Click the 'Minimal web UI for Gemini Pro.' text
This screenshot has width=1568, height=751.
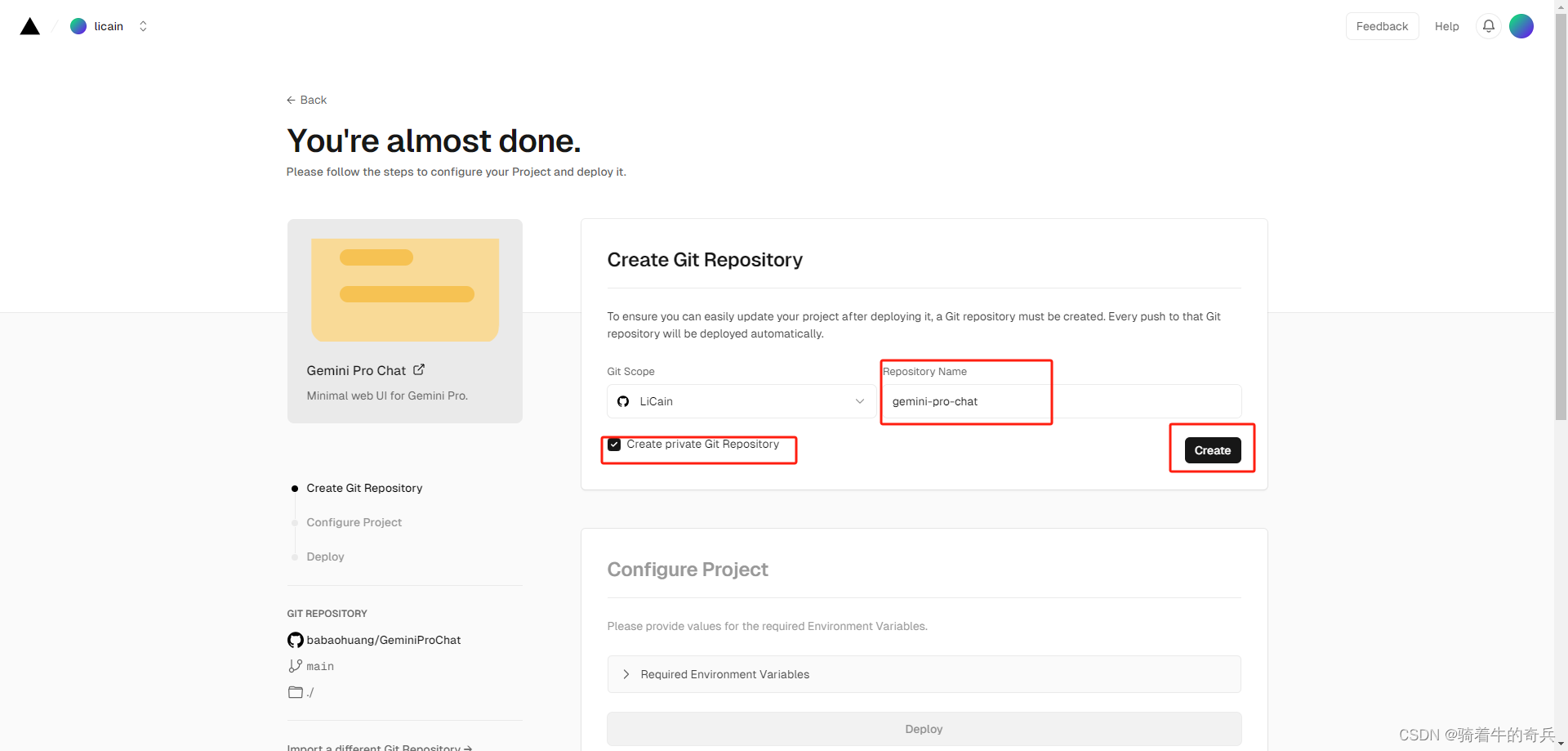pos(387,396)
